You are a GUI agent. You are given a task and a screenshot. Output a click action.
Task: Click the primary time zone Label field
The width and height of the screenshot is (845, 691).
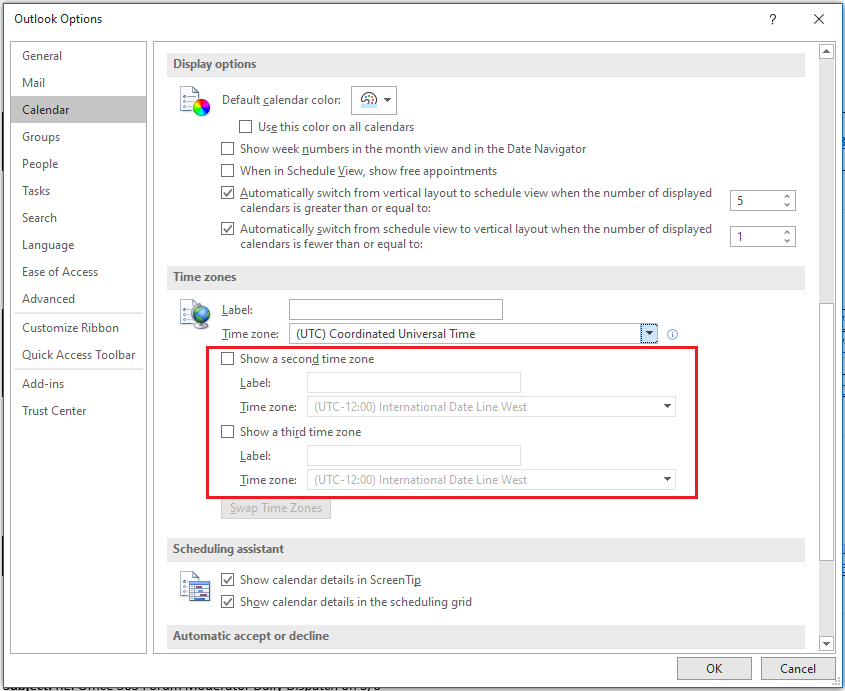click(396, 310)
